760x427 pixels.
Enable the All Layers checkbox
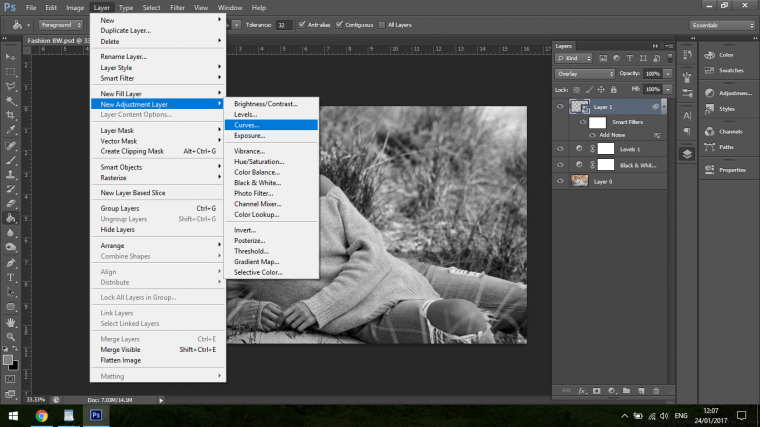click(382, 25)
